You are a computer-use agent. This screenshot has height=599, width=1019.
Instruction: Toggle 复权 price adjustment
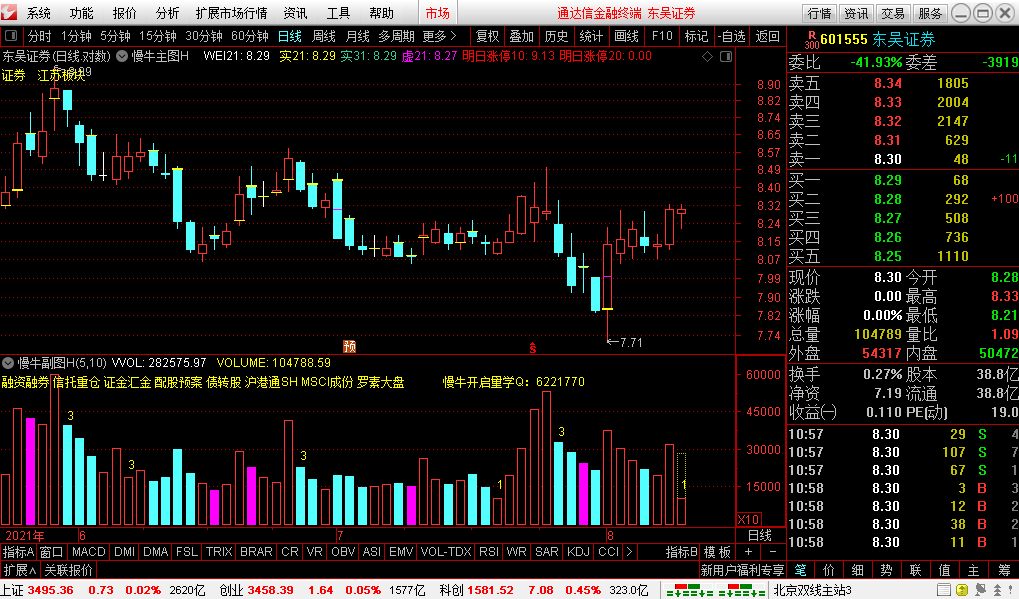tap(487, 36)
